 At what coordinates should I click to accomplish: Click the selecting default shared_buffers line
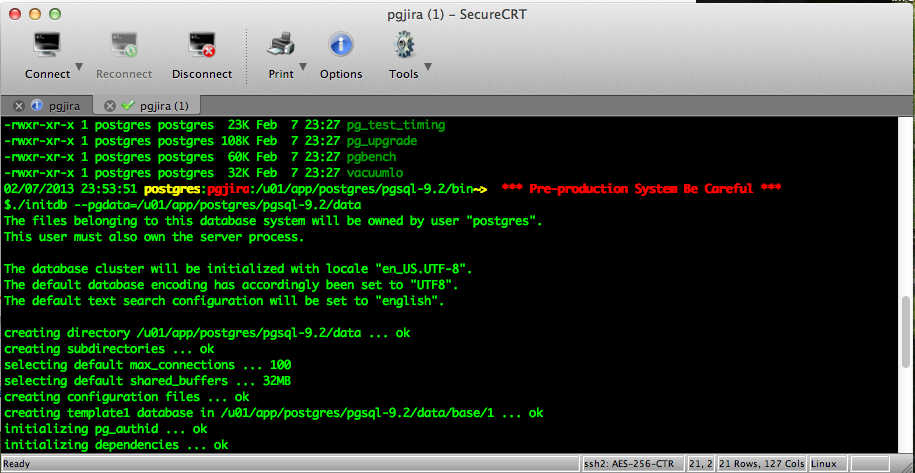tap(147, 381)
